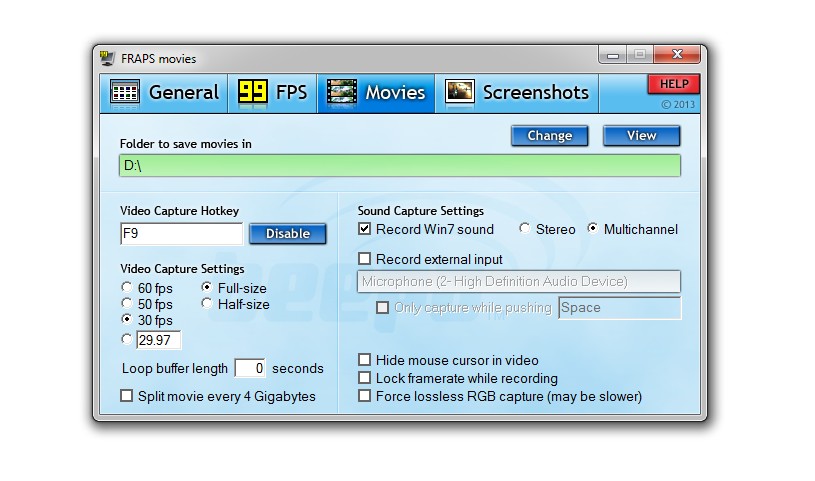815x481 pixels.
Task: Toggle Record Win7 sound checkbox
Action: coord(365,229)
